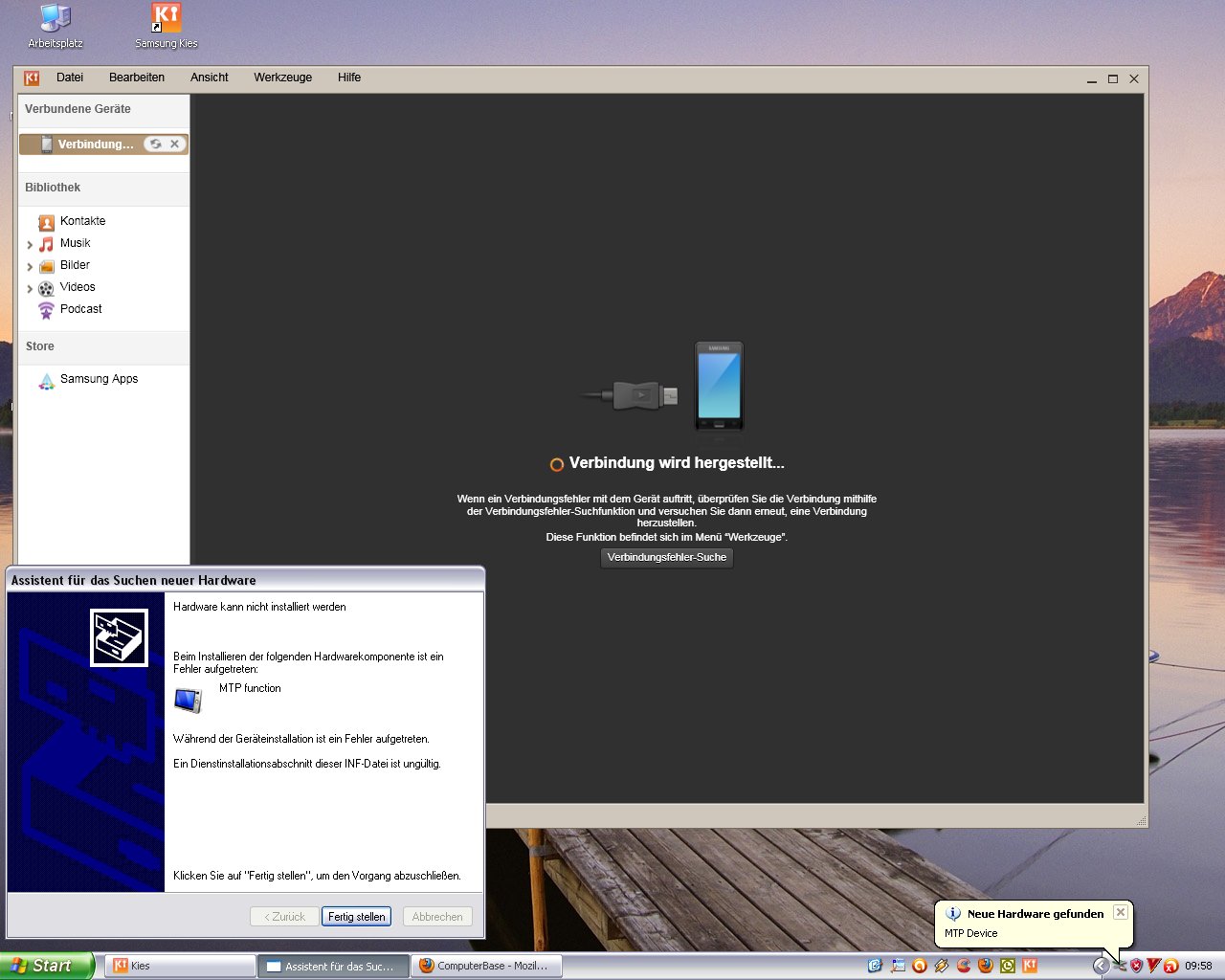Show hidden tray icons arrow
This screenshot has height=980, width=1225.
point(1101,966)
